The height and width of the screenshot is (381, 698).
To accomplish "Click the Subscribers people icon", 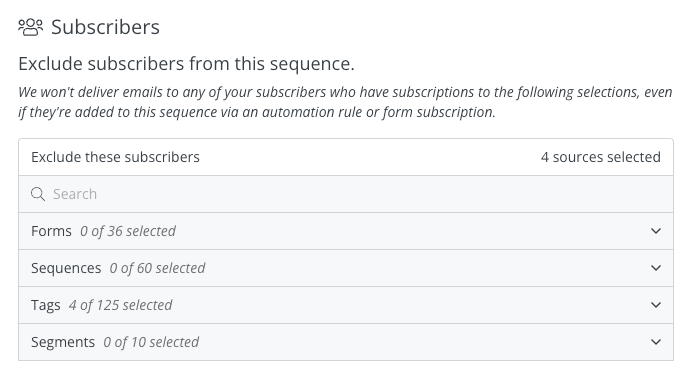I will pyautogui.click(x=30, y=27).
